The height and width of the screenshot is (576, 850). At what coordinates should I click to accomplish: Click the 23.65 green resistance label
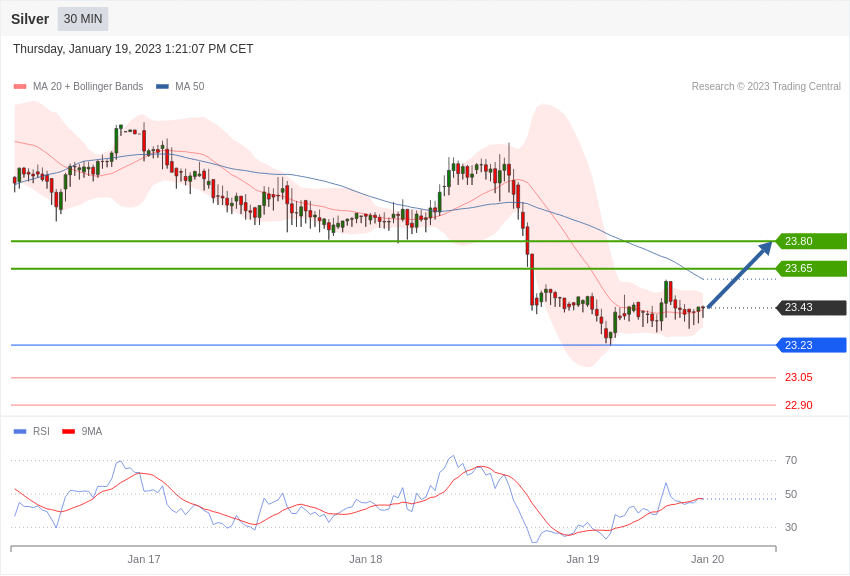click(812, 268)
